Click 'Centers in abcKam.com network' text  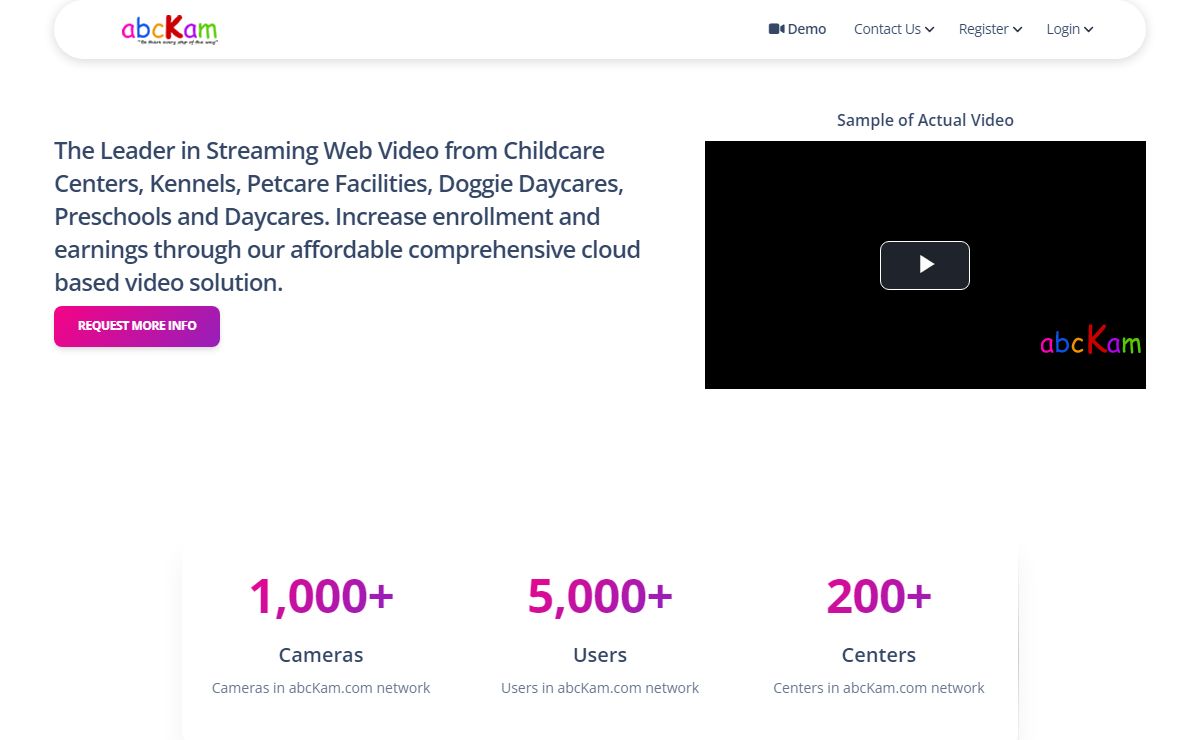pyautogui.click(x=879, y=688)
